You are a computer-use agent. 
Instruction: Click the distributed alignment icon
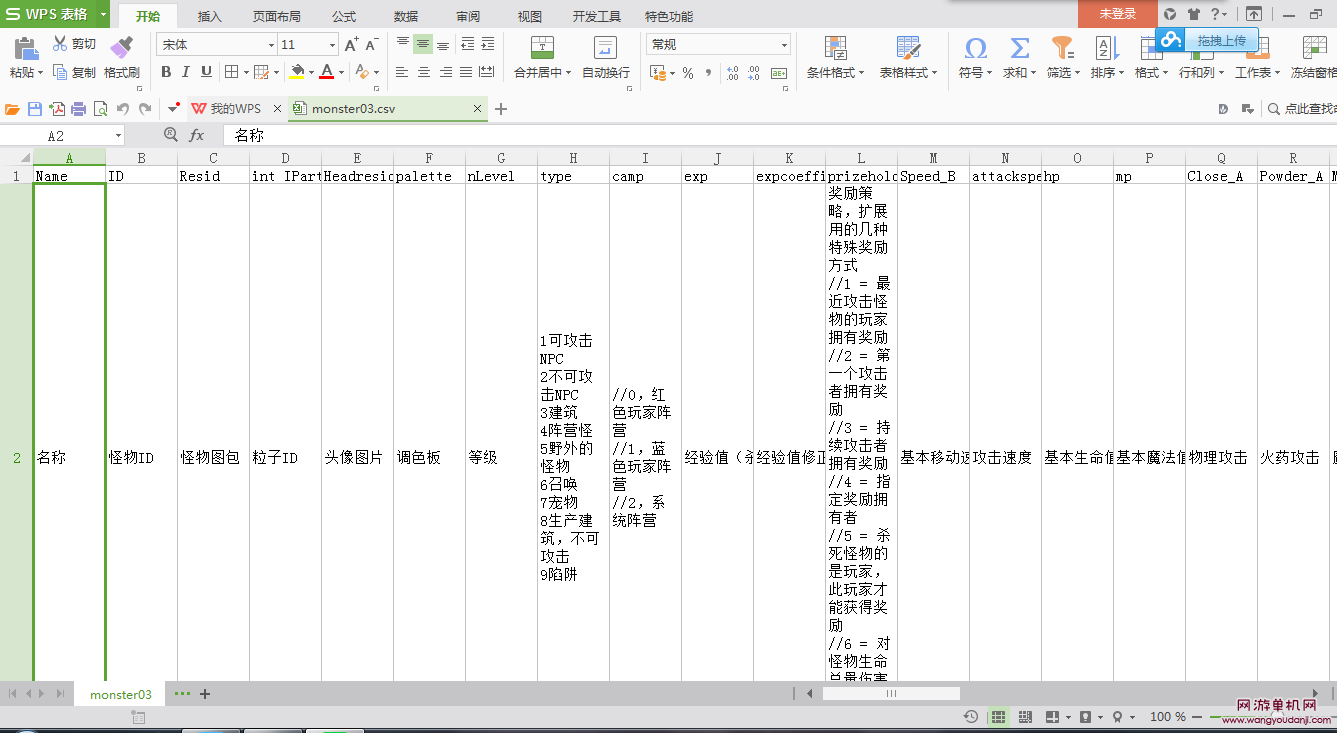point(487,72)
